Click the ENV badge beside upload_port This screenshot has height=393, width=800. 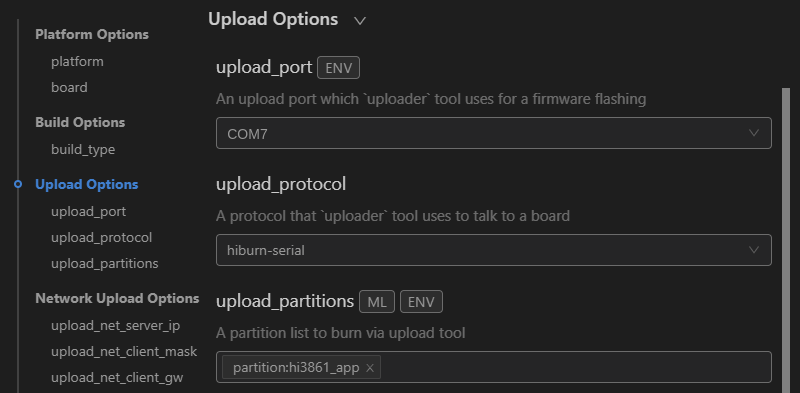tap(338, 68)
